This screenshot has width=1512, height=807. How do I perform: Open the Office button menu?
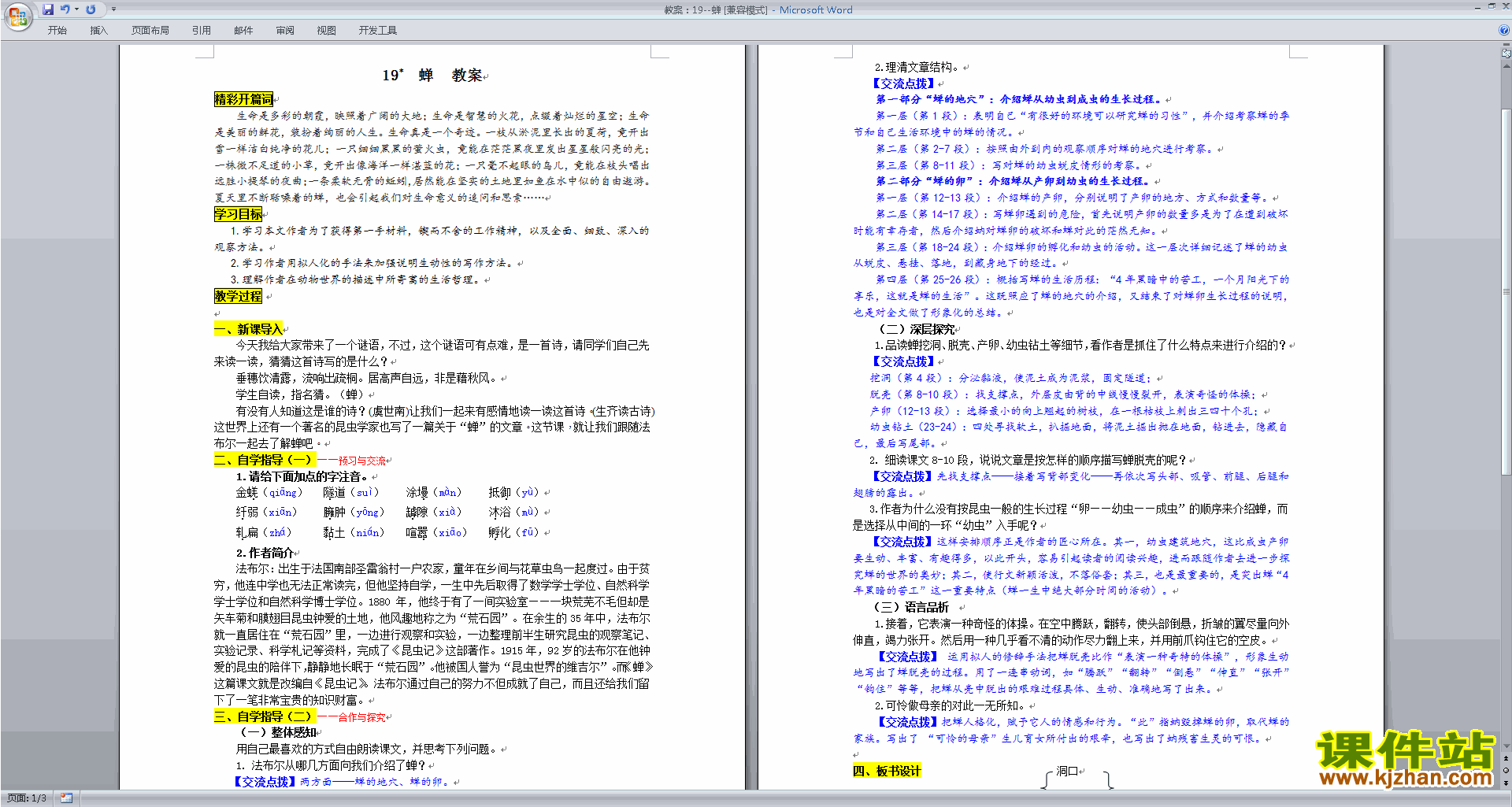pyautogui.click(x=17, y=17)
